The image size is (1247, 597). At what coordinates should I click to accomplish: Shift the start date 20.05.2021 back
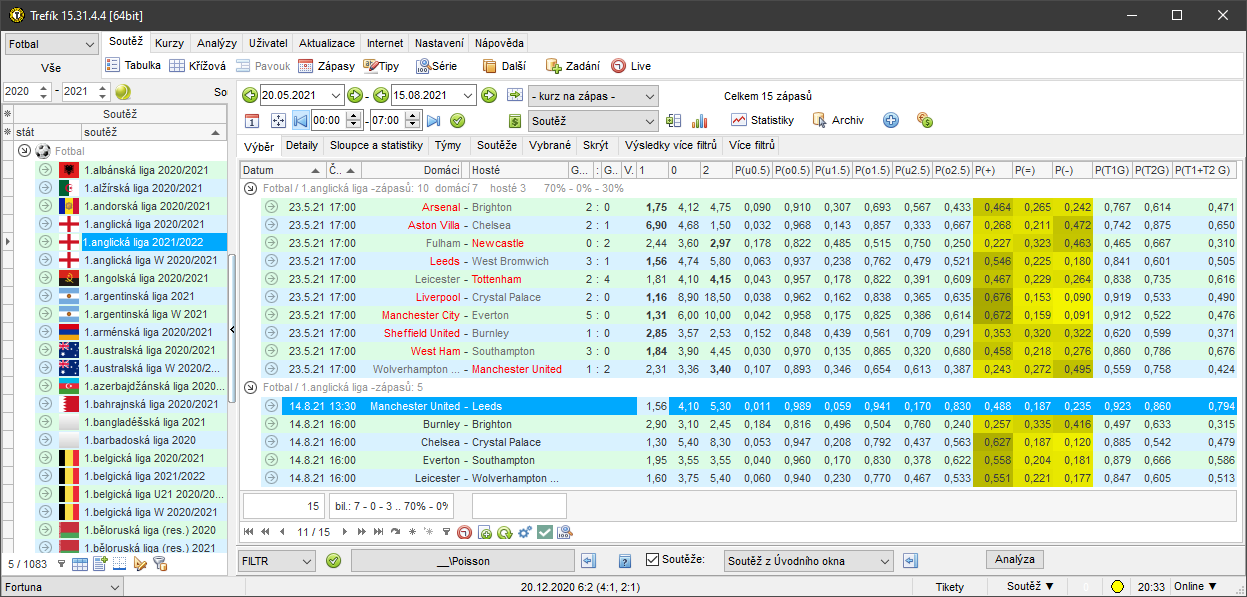(x=250, y=95)
